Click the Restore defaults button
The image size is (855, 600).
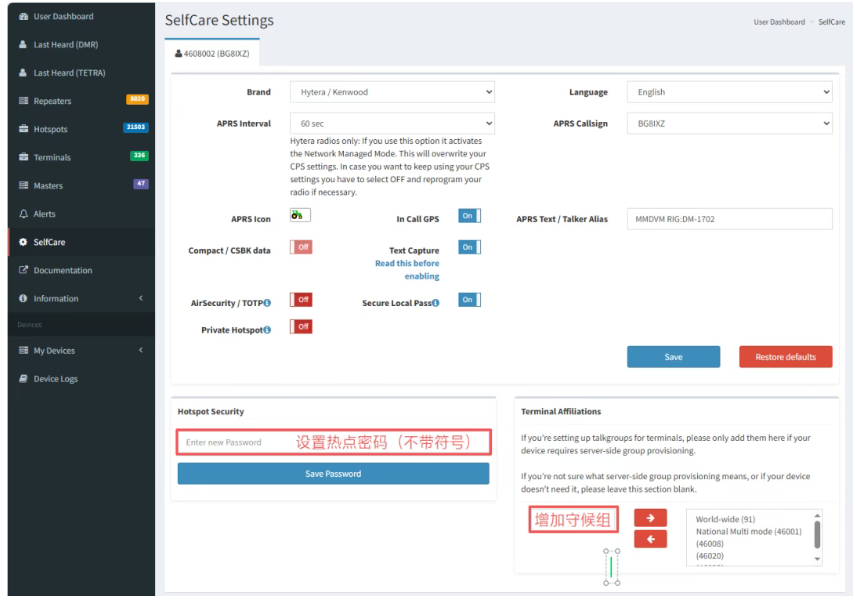[785, 357]
